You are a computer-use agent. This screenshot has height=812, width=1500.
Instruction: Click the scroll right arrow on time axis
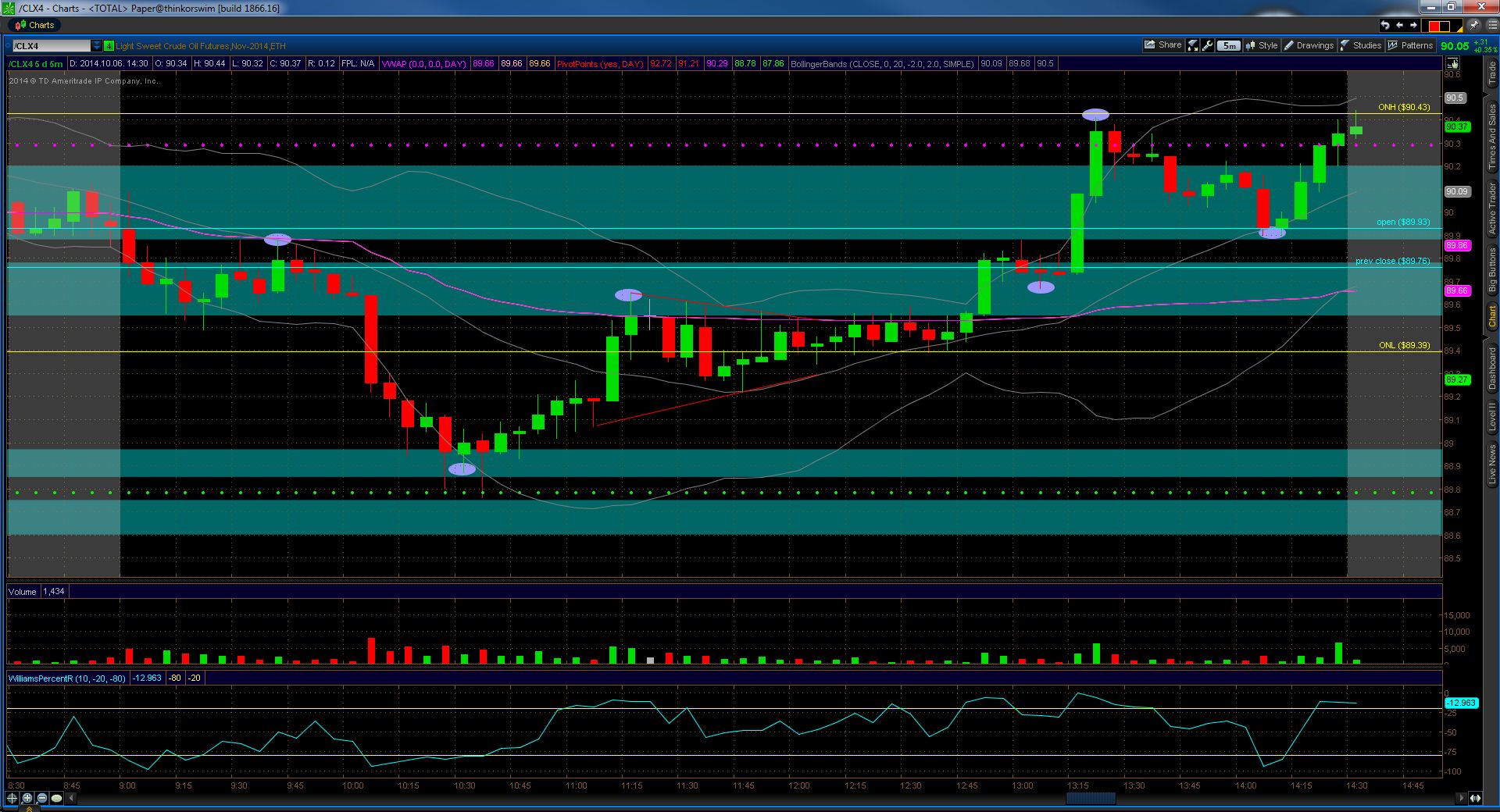click(x=1461, y=798)
